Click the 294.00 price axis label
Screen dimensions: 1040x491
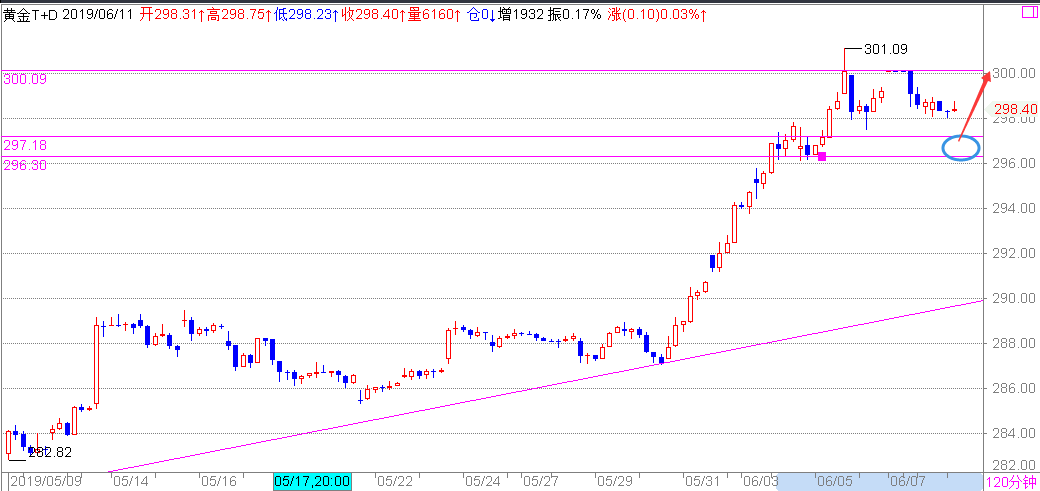[x=1015, y=208]
